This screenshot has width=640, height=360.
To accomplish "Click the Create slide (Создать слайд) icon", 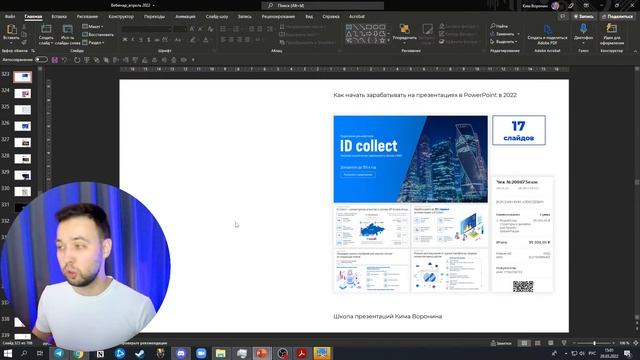I will pyautogui.click(x=46, y=29).
